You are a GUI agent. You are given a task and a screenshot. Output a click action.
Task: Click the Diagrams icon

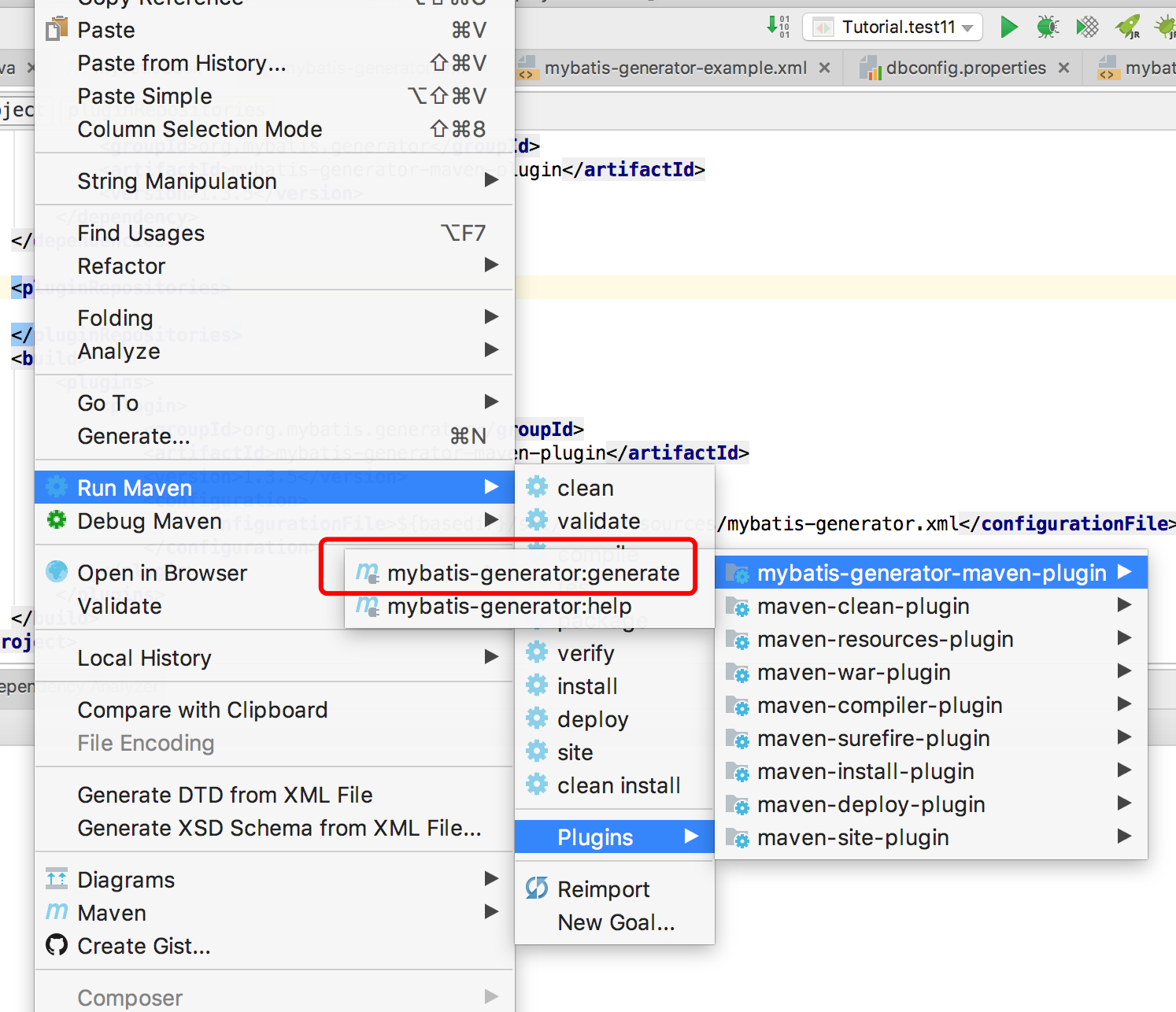click(57, 878)
